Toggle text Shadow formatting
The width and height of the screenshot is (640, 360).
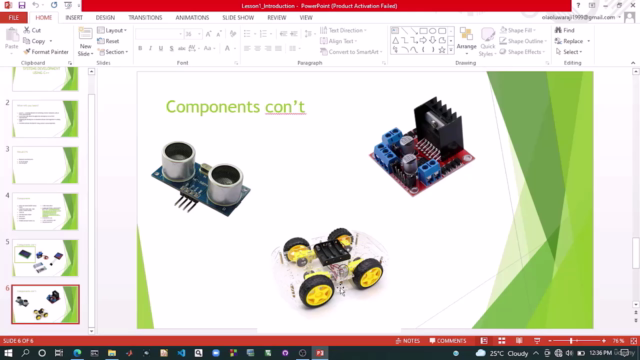tap(171, 48)
